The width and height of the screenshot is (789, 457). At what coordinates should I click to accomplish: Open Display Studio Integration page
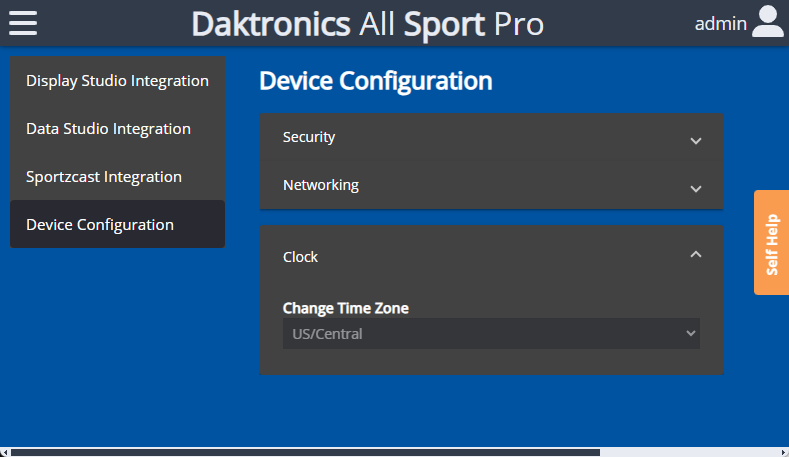tap(117, 81)
